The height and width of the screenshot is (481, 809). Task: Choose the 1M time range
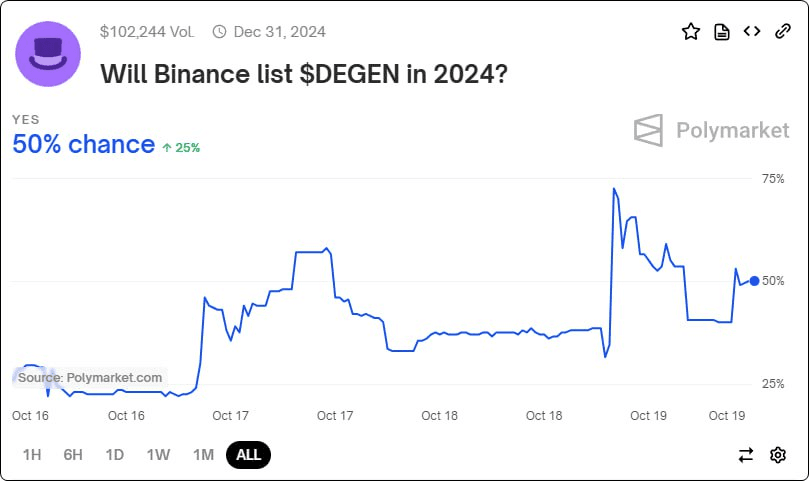click(203, 455)
